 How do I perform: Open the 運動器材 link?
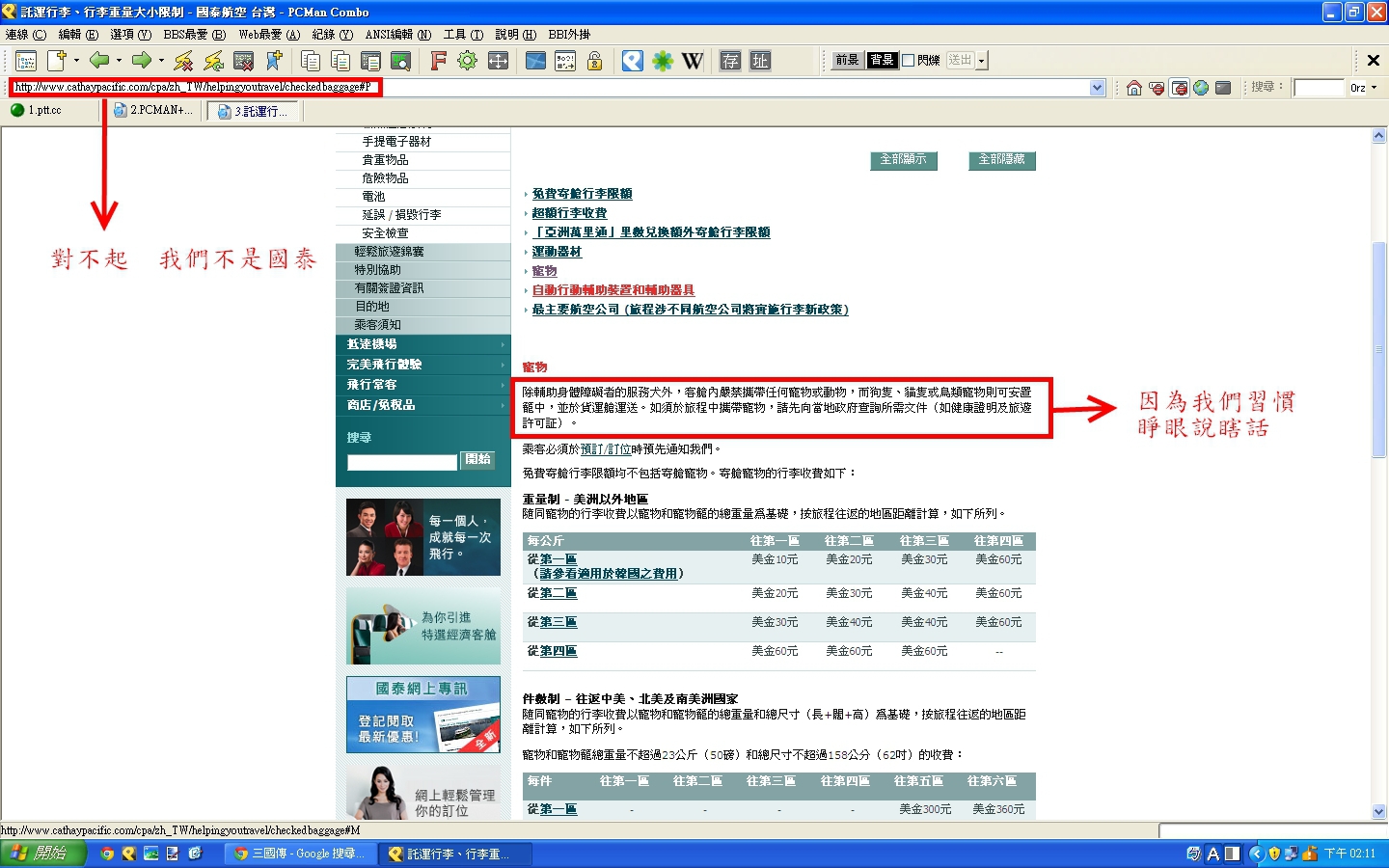[x=558, y=252]
